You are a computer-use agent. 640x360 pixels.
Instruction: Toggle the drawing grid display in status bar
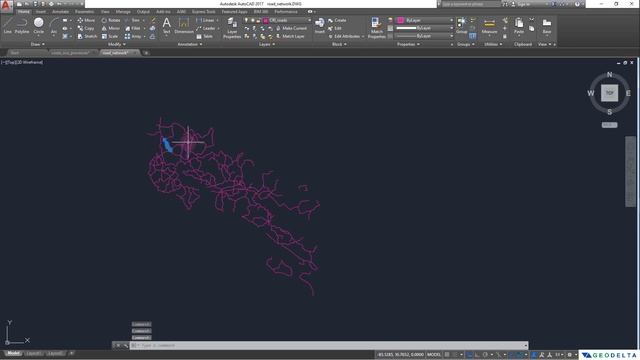[x=447, y=355]
